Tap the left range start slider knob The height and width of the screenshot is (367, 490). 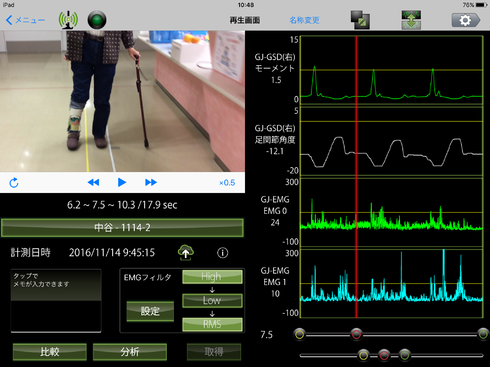[300, 334]
